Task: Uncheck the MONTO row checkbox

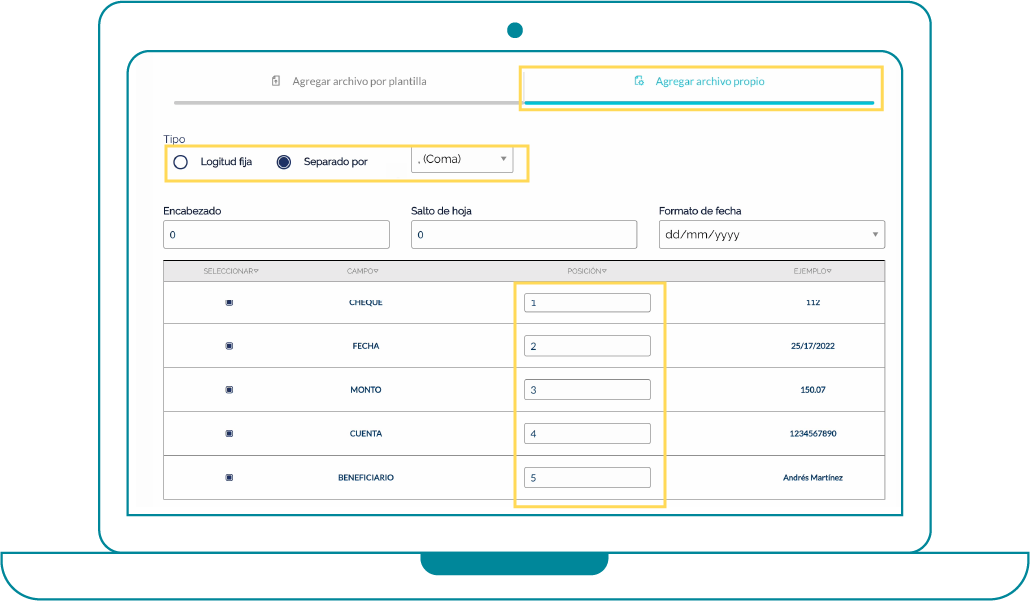Action: [x=229, y=390]
